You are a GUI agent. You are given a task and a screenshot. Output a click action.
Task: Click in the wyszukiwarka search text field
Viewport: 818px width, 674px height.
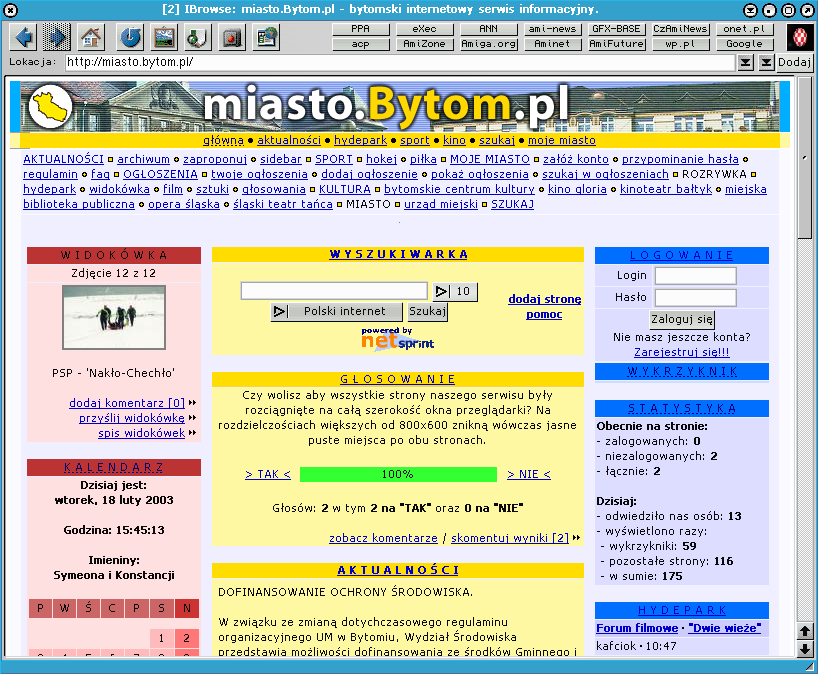coord(334,291)
